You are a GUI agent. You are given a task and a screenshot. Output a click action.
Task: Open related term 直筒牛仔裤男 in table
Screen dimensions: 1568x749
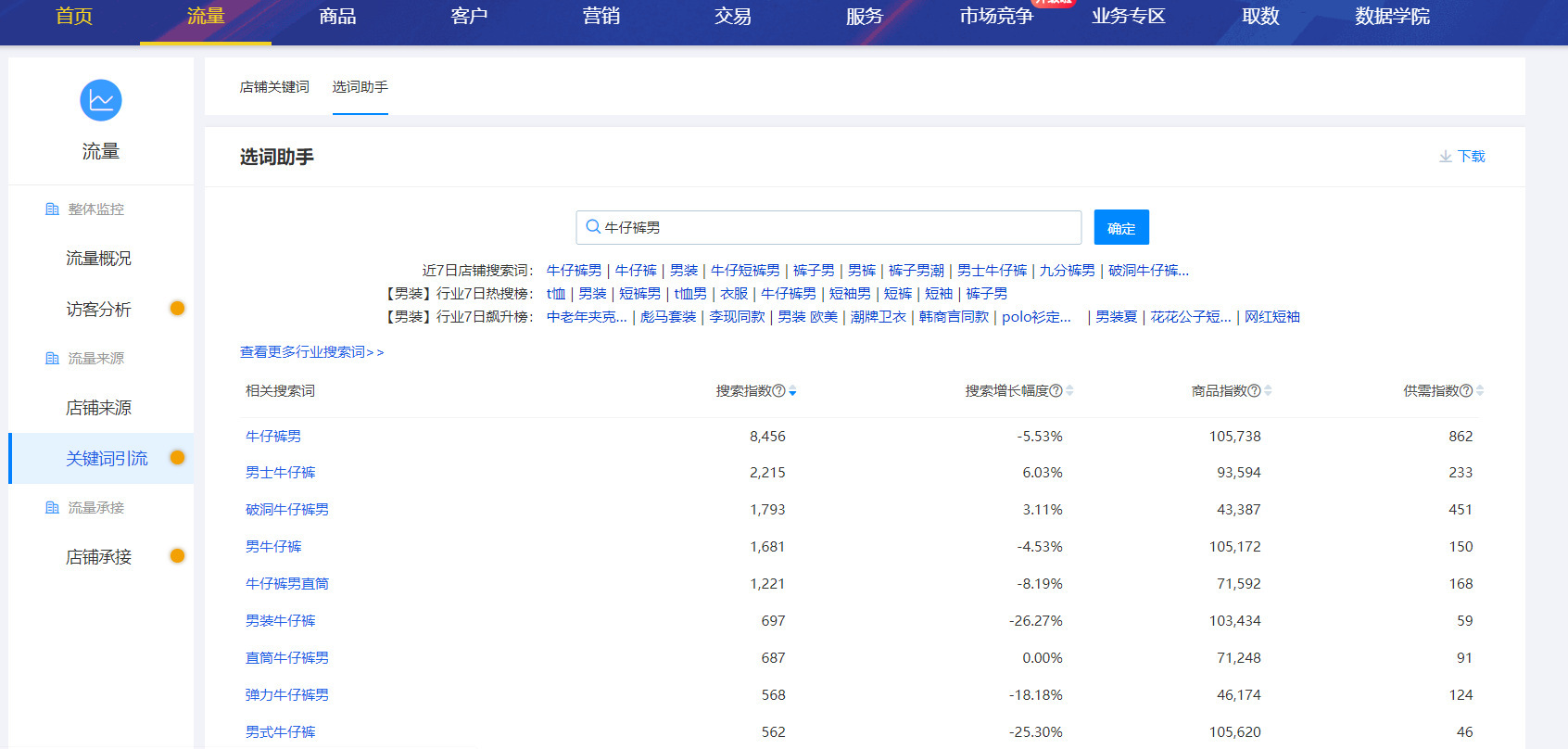286,658
